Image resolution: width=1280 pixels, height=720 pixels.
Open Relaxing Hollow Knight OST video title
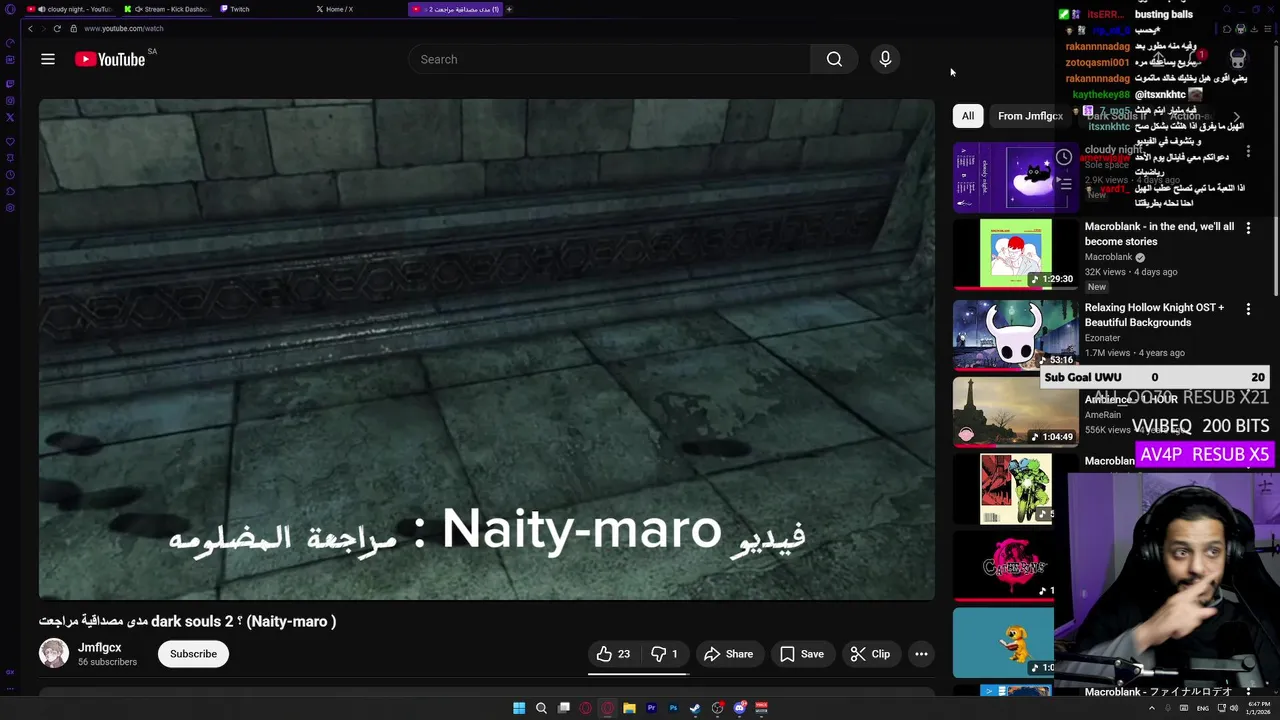coord(1154,315)
